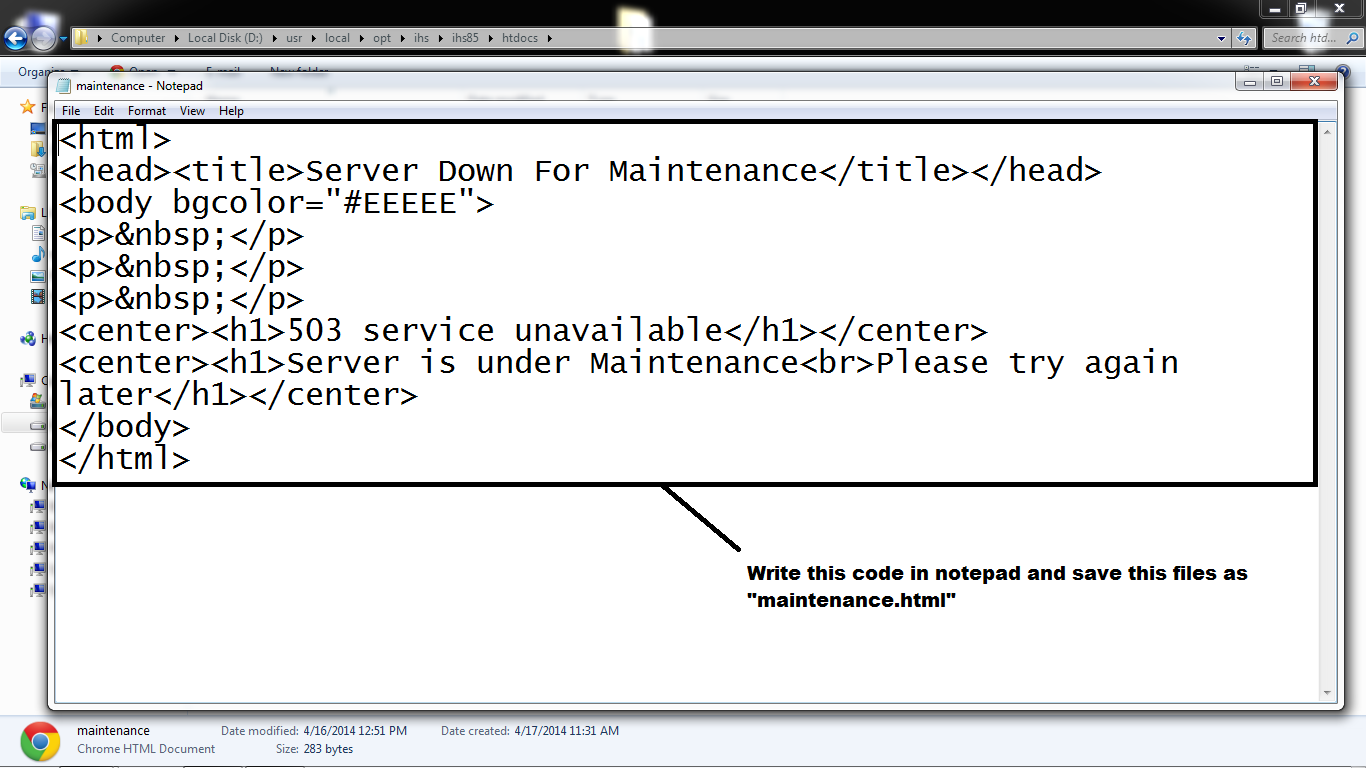This screenshot has width=1366, height=768.
Task: Select the Music library in the sidebar
Action: [x=37, y=254]
